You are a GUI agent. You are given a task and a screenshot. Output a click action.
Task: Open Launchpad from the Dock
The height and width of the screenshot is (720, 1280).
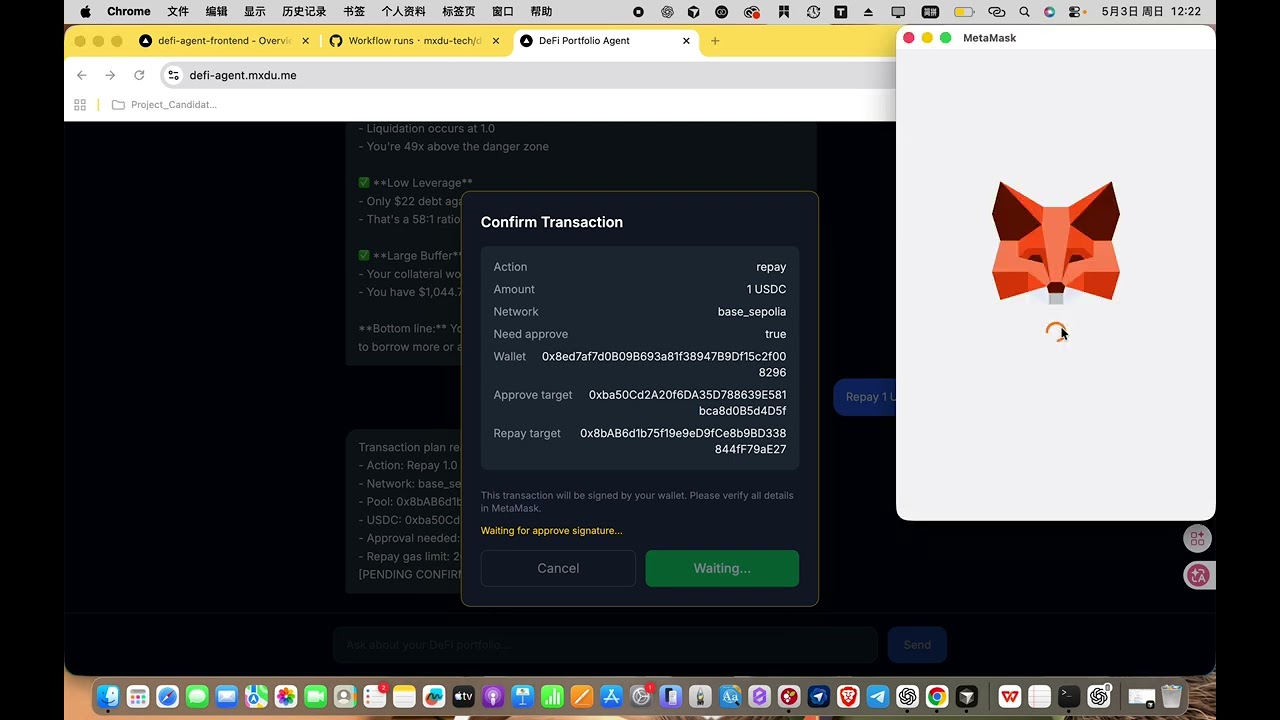(138, 697)
